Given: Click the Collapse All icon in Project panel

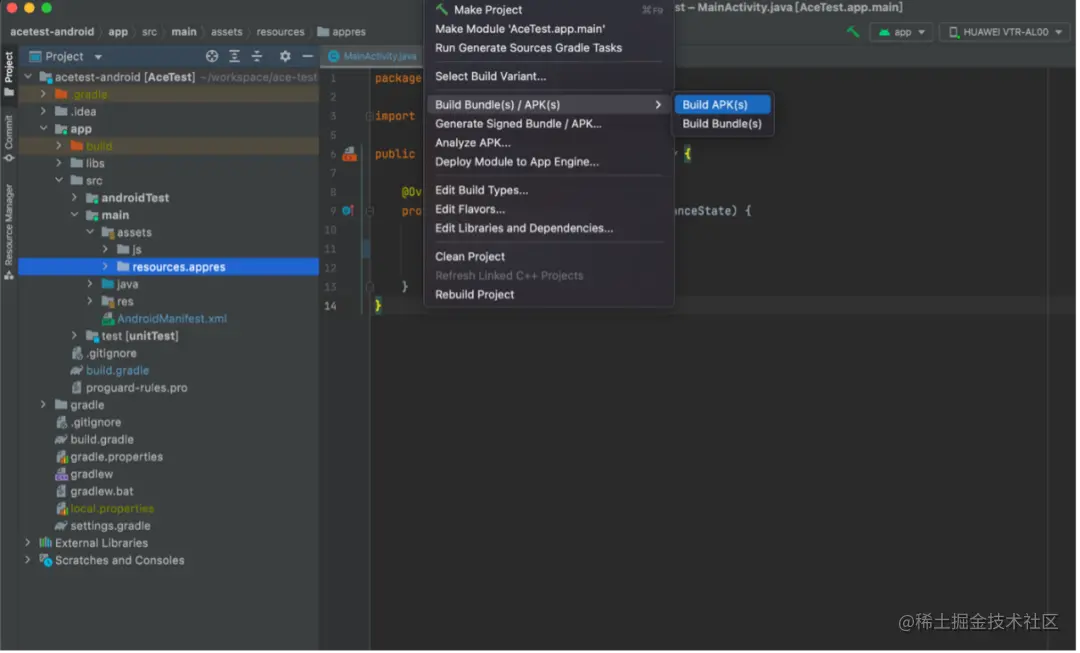Looking at the screenshot, I should click(257, 56).
